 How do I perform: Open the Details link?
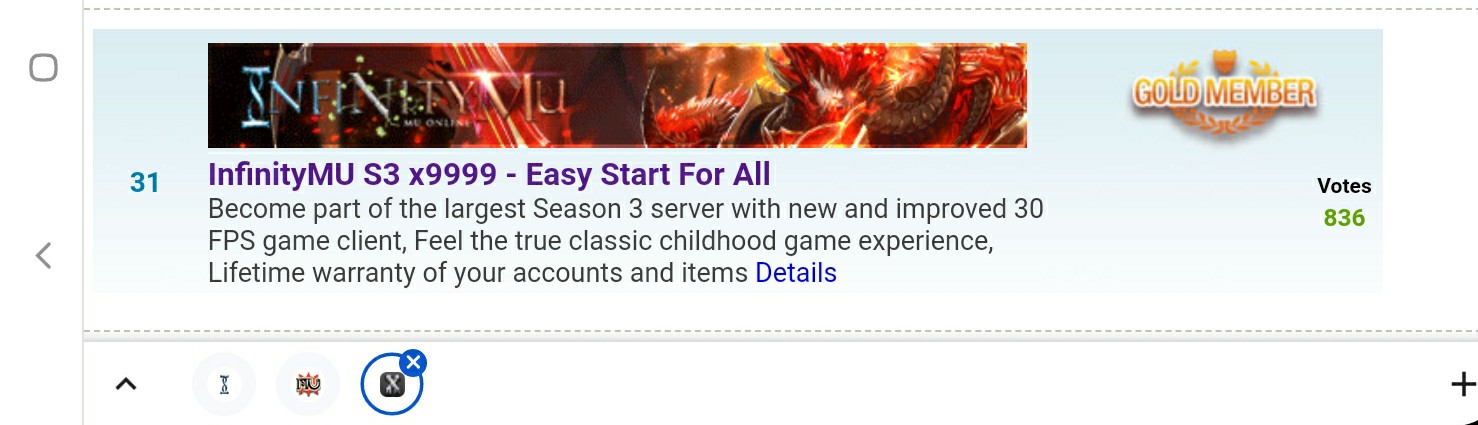point(796,273)
